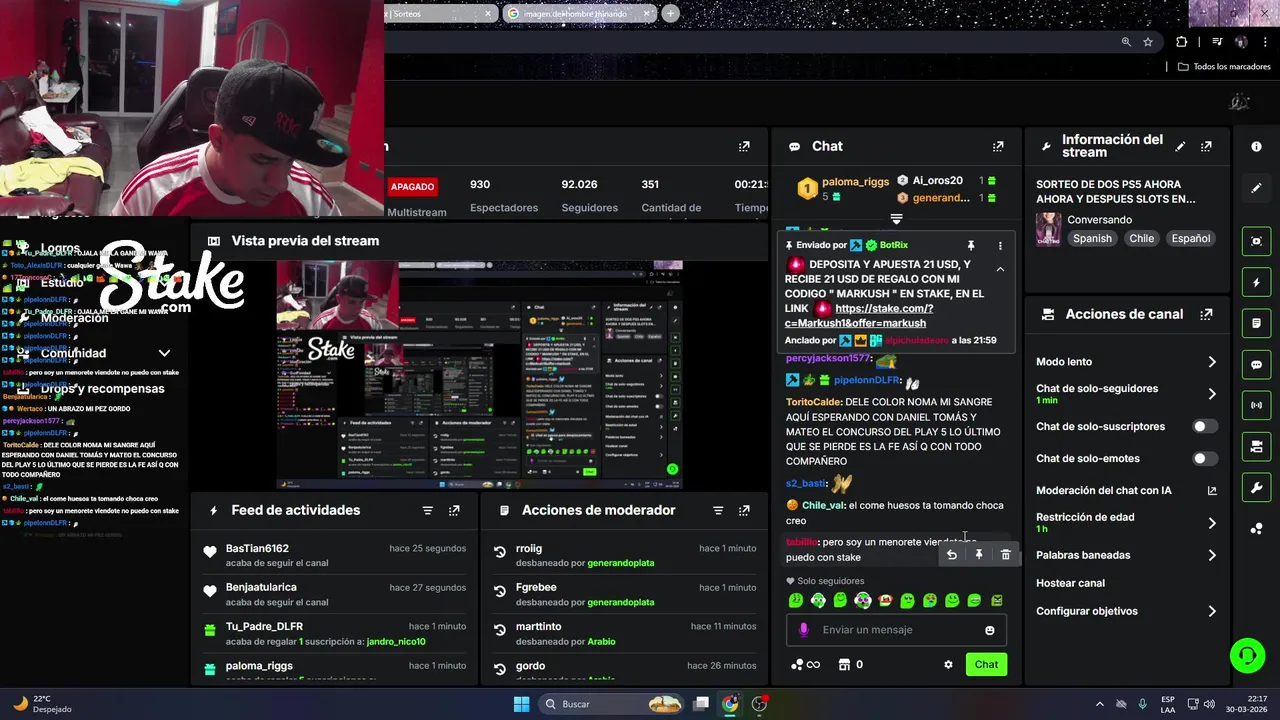The height and width of the screenshot is (720, 1280).
Task: Pop out the Información del stream panel
Action: pyautogui.click(x=1206, y=146)
